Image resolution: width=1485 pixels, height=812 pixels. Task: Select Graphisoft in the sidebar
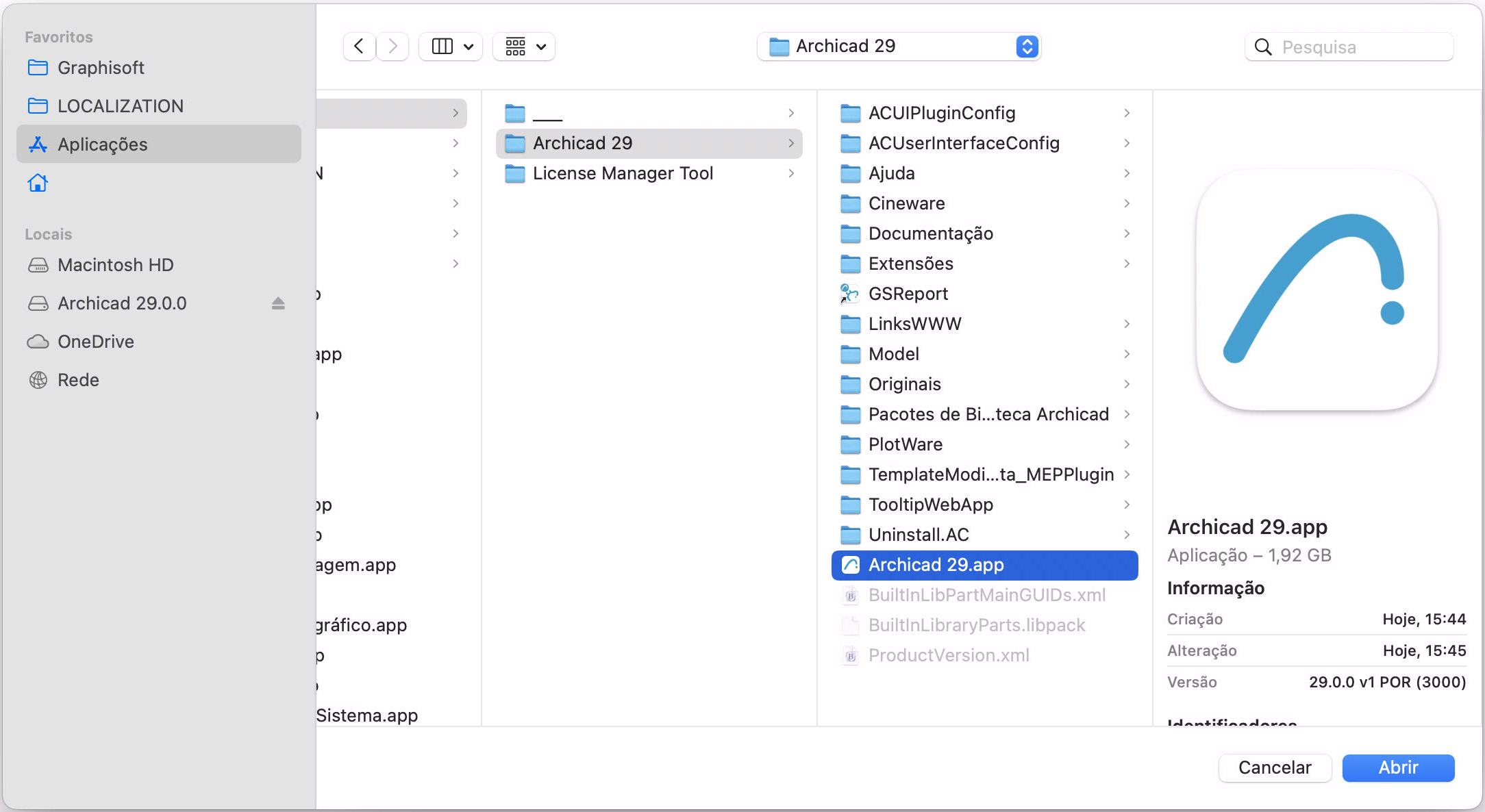[101, 68]
